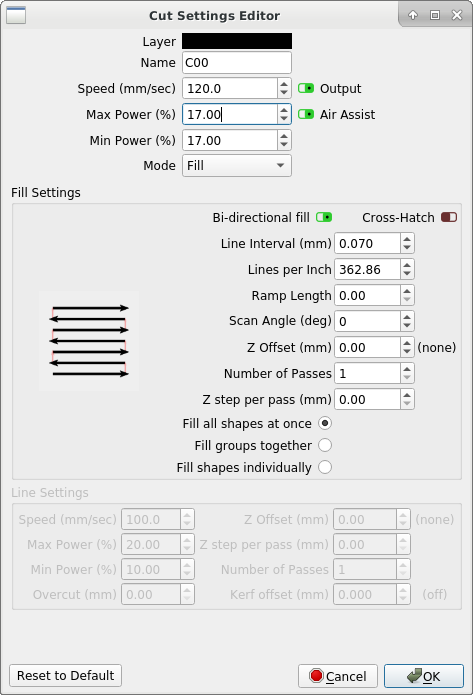Screen dimensions: 473x695
Task: Increase Line Interval with up arrow
Action: click(407, 239)
